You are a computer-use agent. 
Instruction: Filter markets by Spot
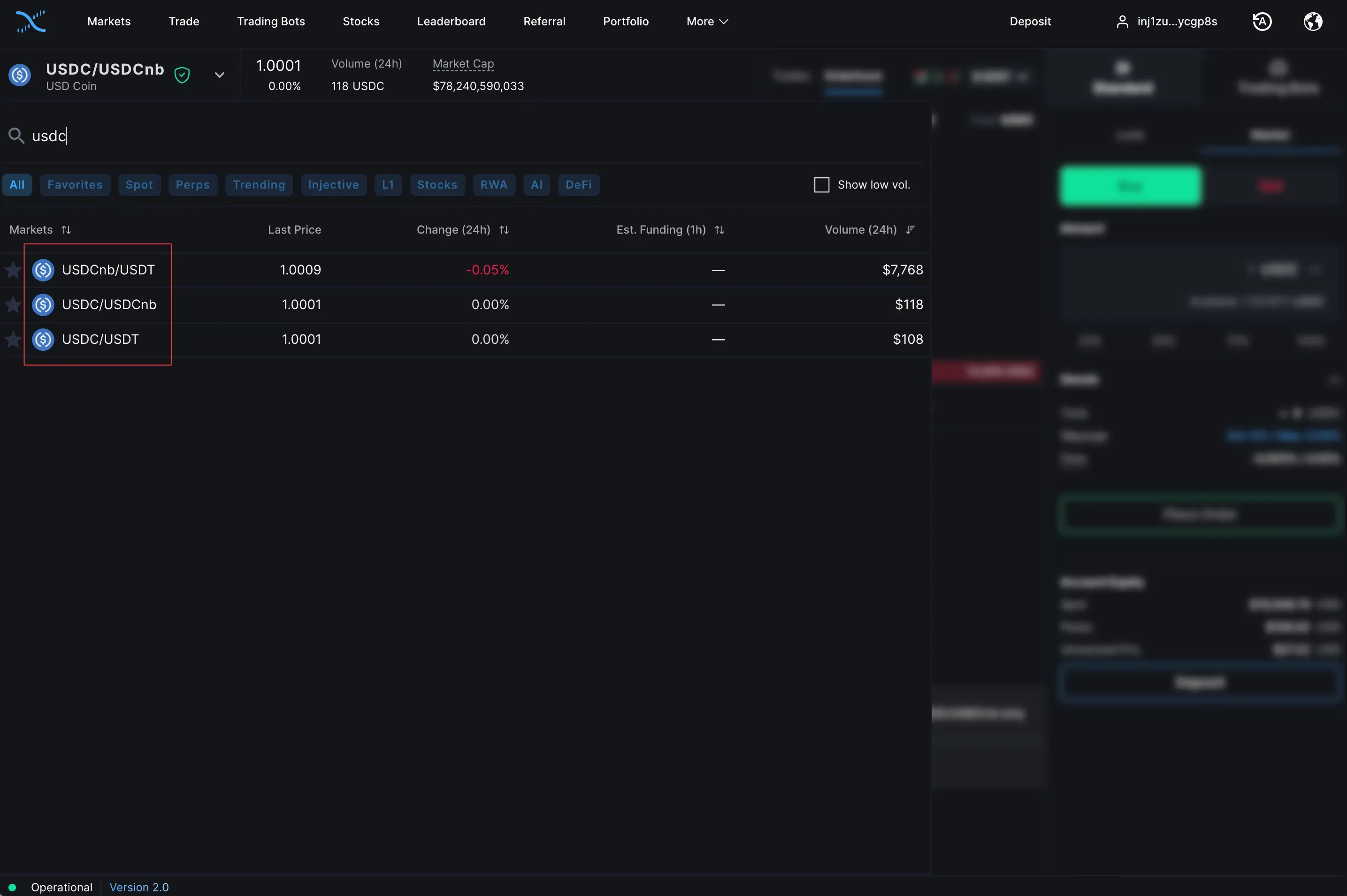click(139, 184)
